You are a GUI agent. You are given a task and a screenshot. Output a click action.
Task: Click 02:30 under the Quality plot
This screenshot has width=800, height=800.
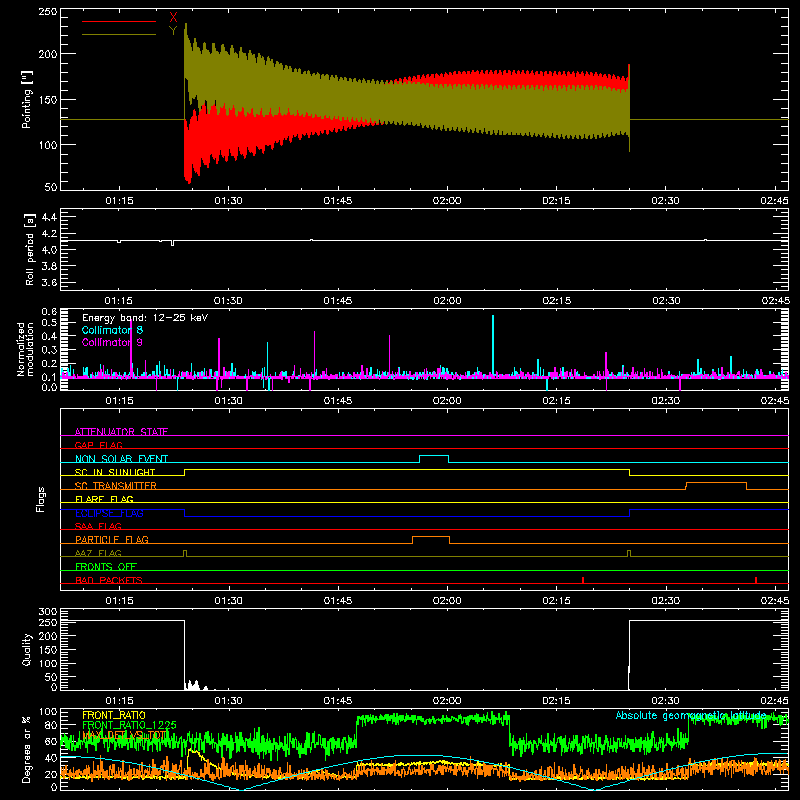pyautogui.click(x=665, y=701)
